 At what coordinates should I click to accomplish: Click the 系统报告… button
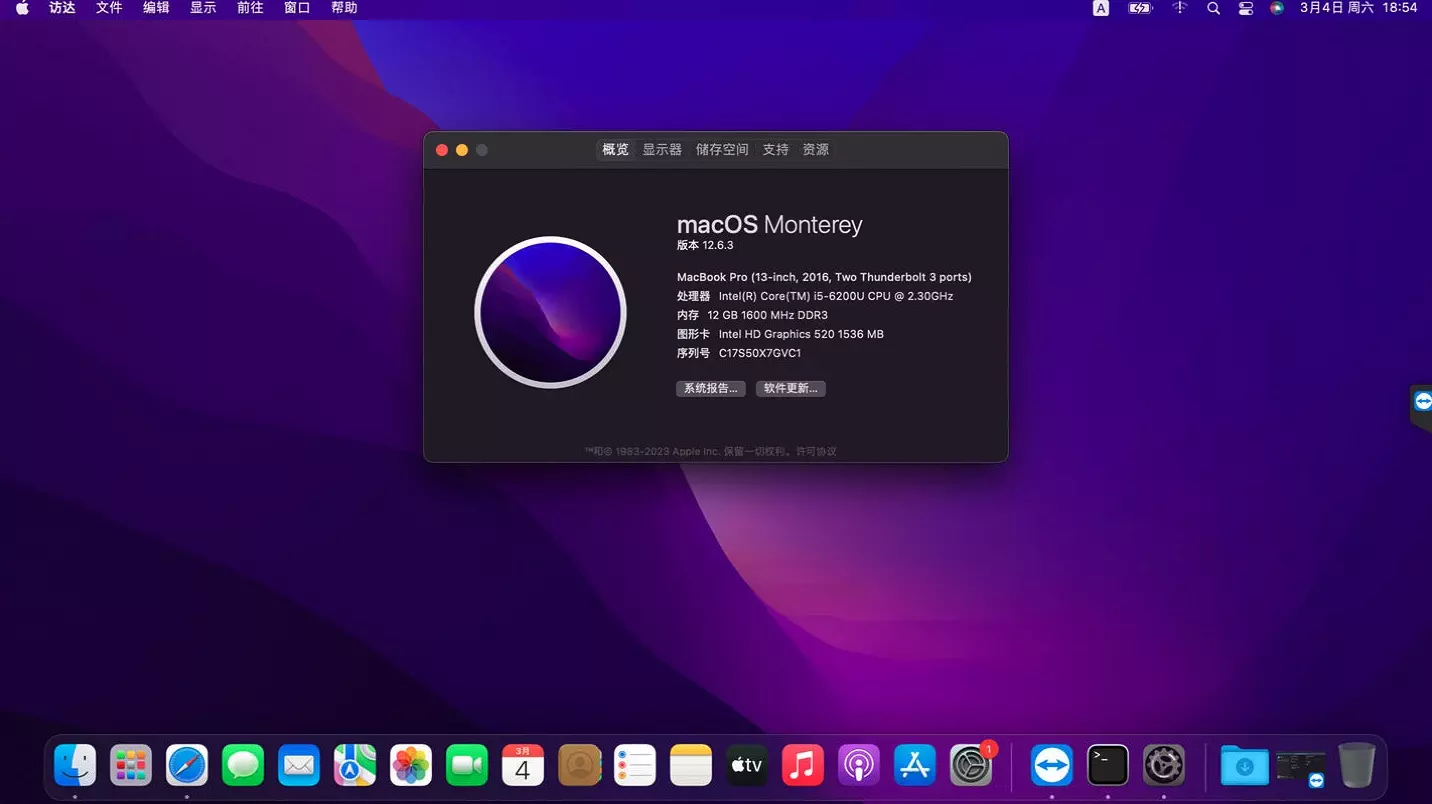710,388
